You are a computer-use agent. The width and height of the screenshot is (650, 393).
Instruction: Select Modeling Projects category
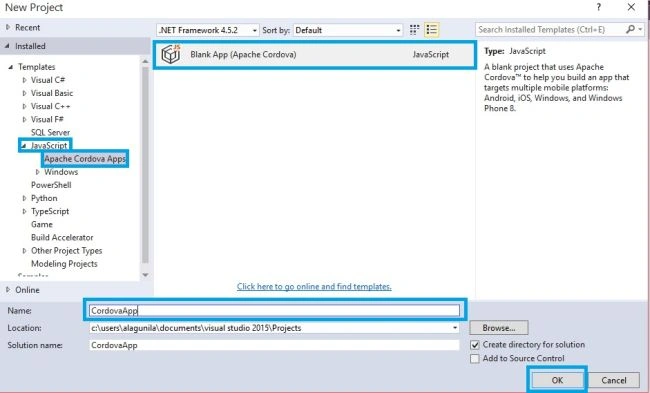64,264
